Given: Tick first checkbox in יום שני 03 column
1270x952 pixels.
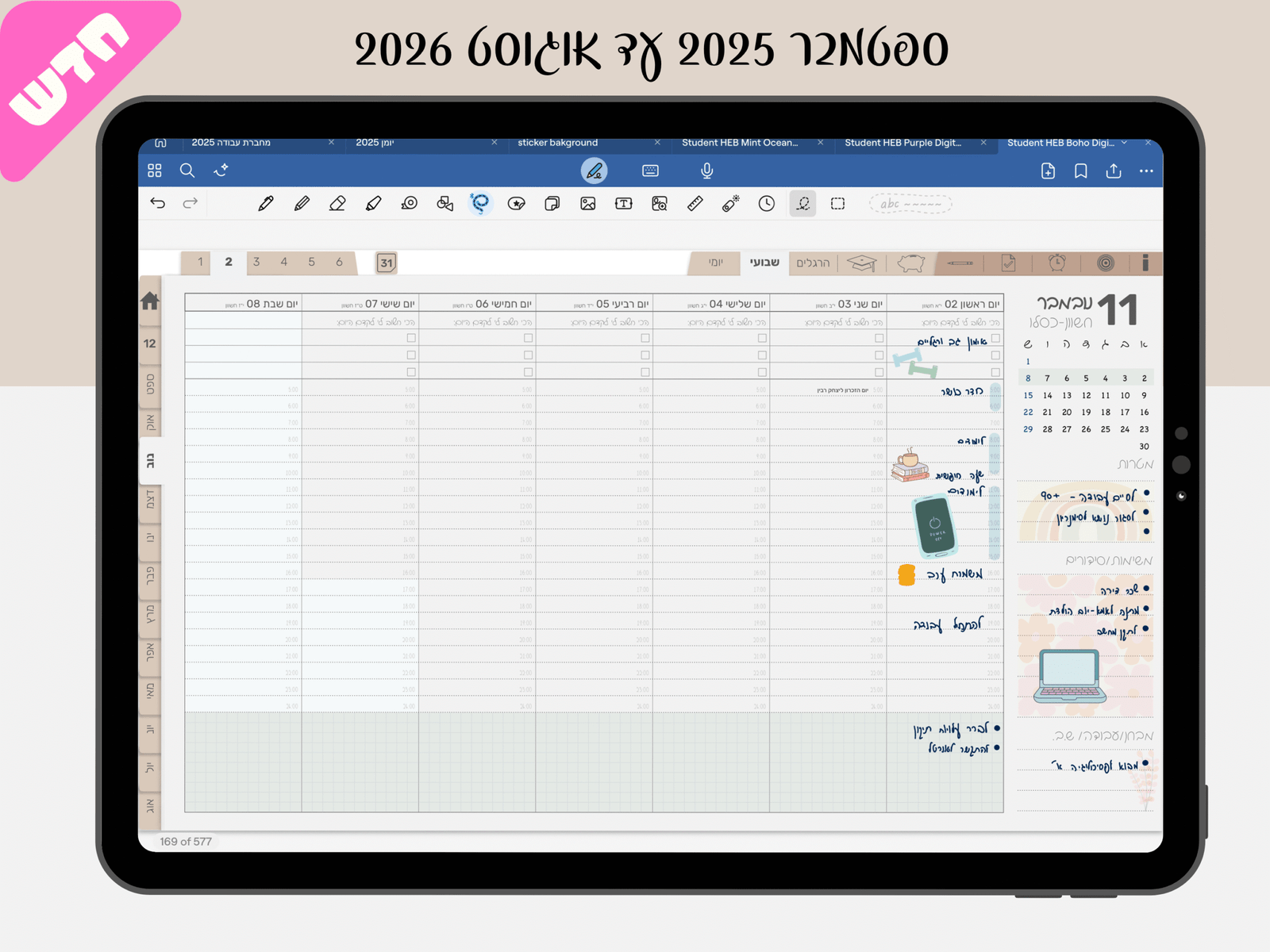Looking at the screenshot, I should (x=879, y=338).
